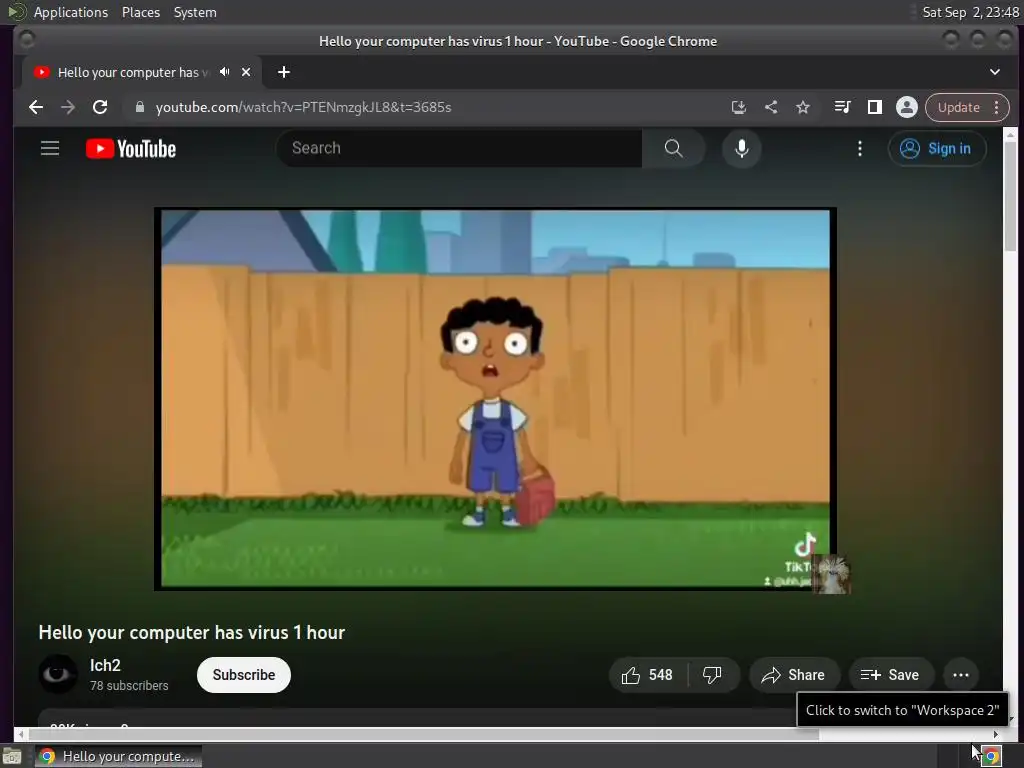1024x768 pixels.
Task: Open the System menu
Action: coord(195,12)
